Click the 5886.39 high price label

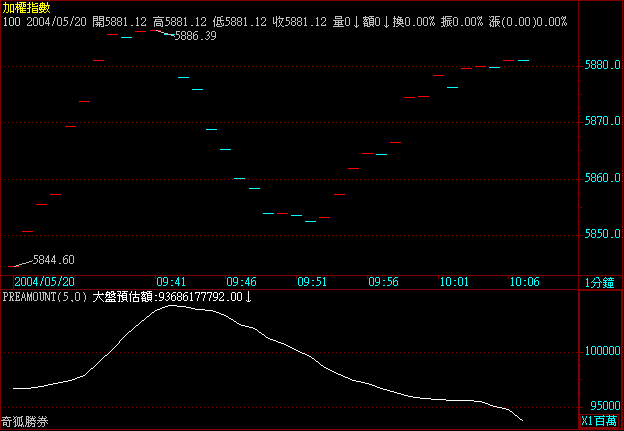pos(196,36)
